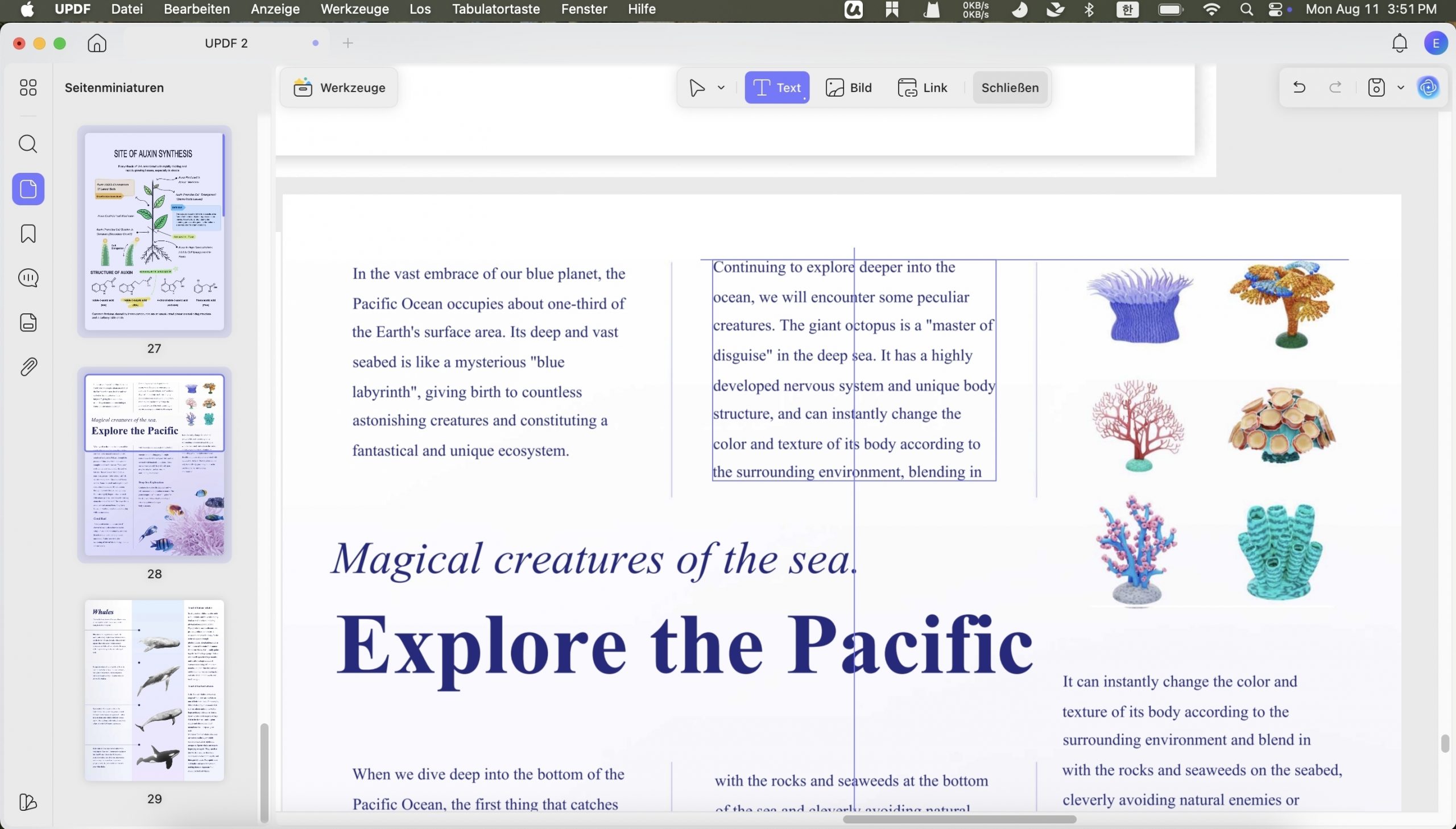Screen dimensions: 1456x829
Task: Switch to the UPDF 2 tab
Action: (226, 43)
